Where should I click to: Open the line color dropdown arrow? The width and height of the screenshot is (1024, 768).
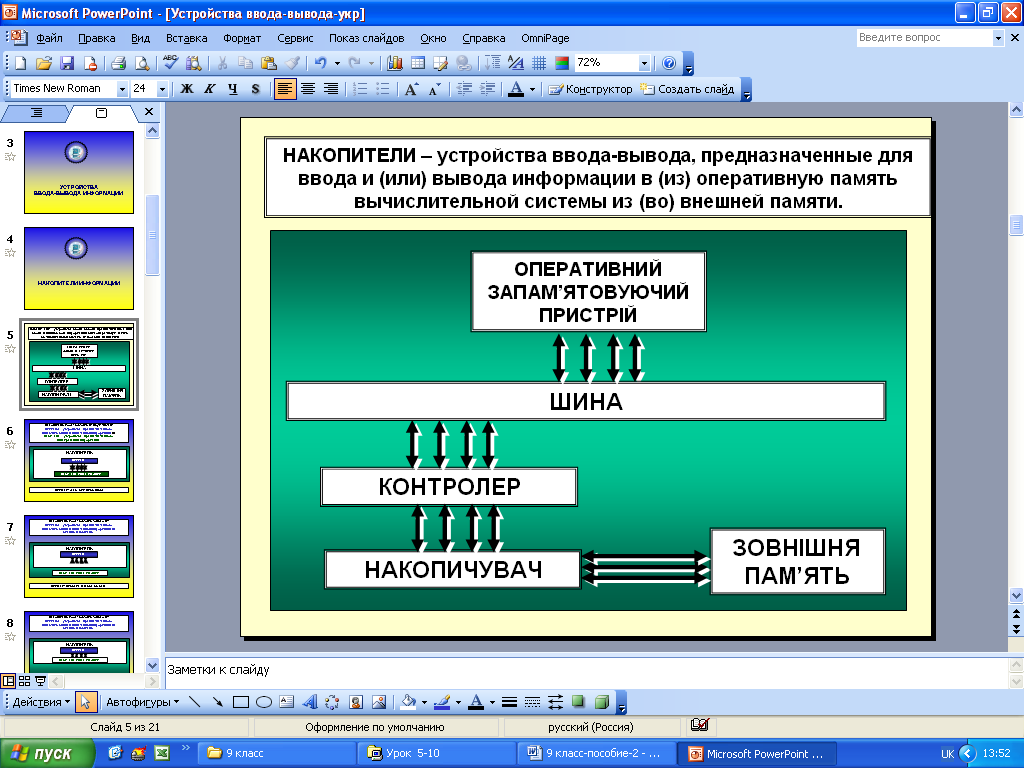(458, 702)
